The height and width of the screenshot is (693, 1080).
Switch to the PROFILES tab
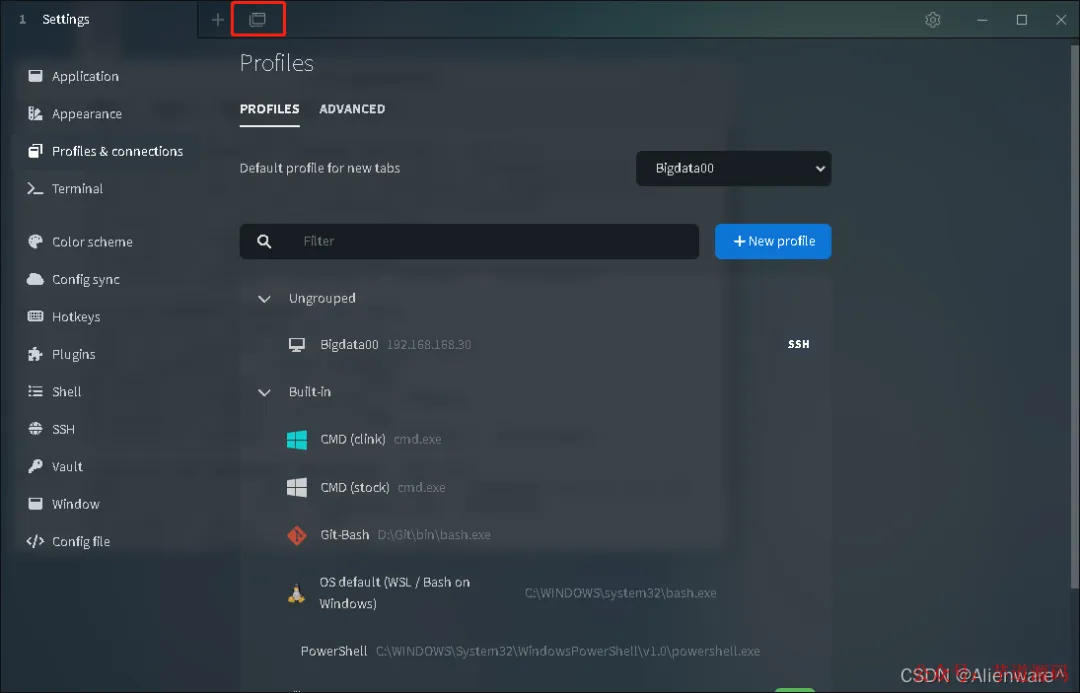(x=269, y=109)
